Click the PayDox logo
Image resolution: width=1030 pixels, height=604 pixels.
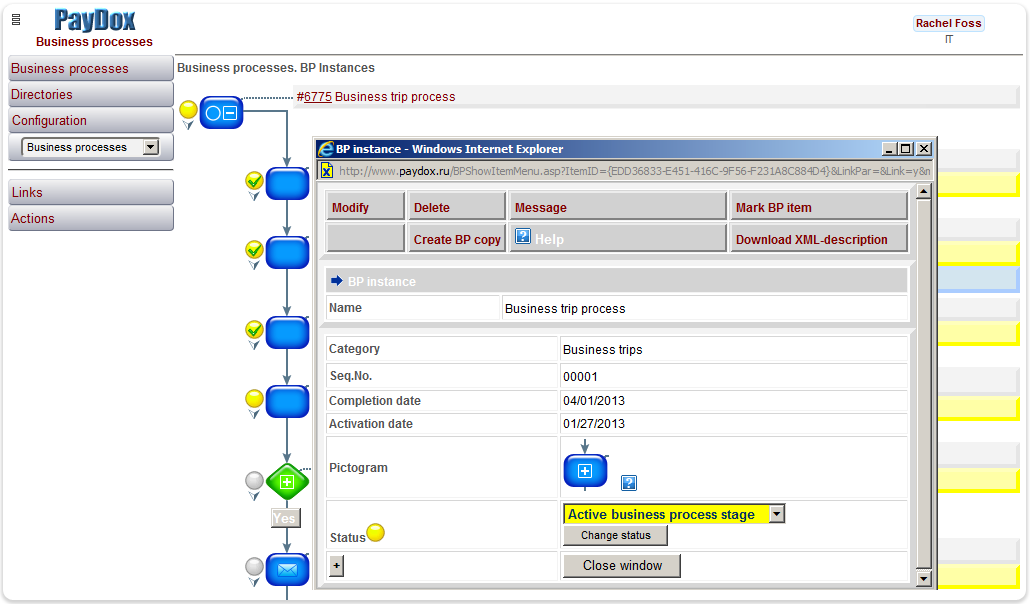pos(95,20)
